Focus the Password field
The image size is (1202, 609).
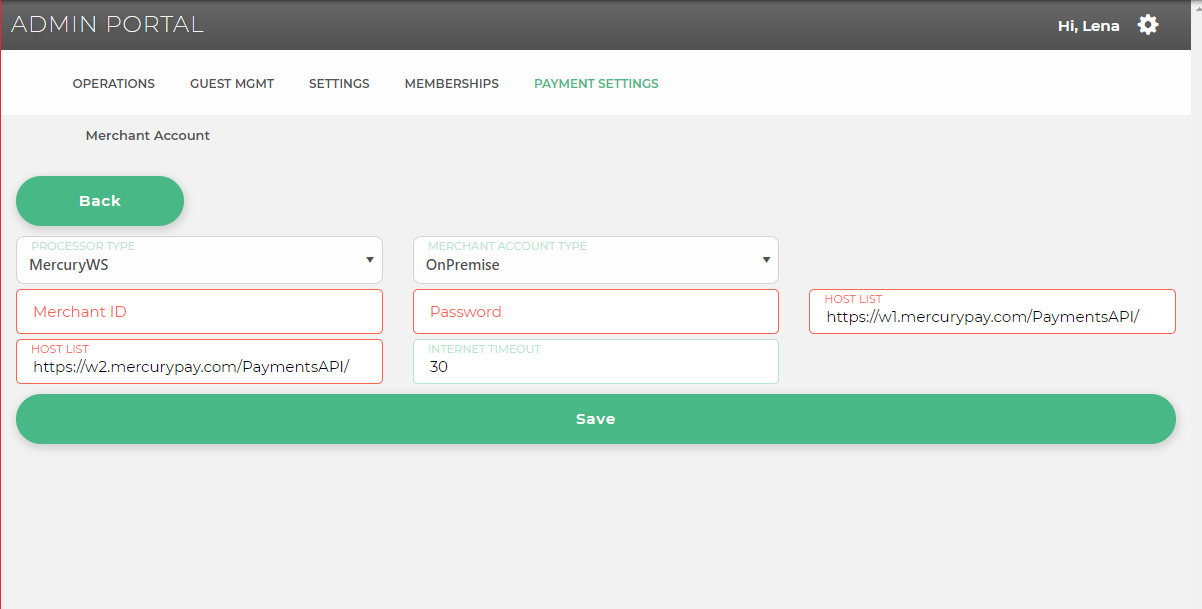[x=596, y=312]
